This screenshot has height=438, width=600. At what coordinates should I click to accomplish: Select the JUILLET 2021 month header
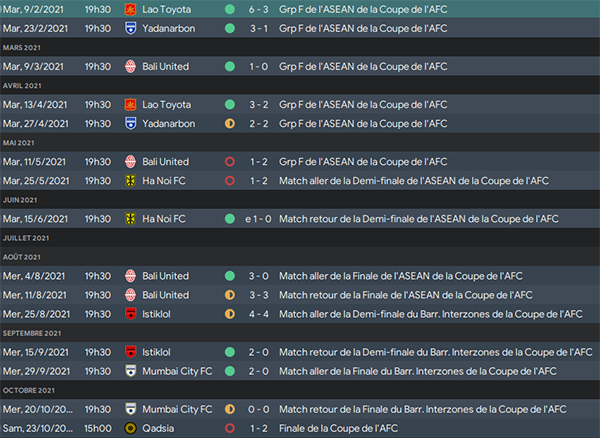click(x=26, y=238)
